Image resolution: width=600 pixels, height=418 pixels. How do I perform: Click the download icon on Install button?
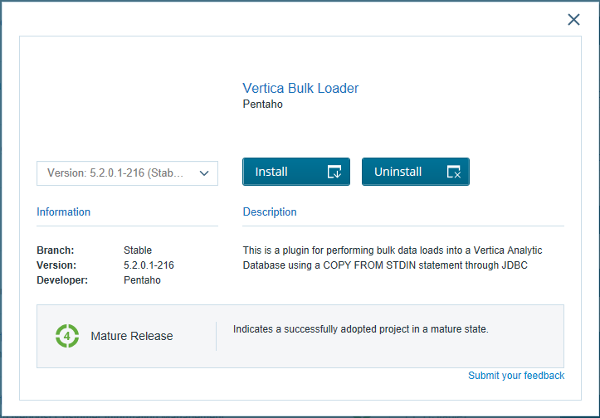coord(334,172)
